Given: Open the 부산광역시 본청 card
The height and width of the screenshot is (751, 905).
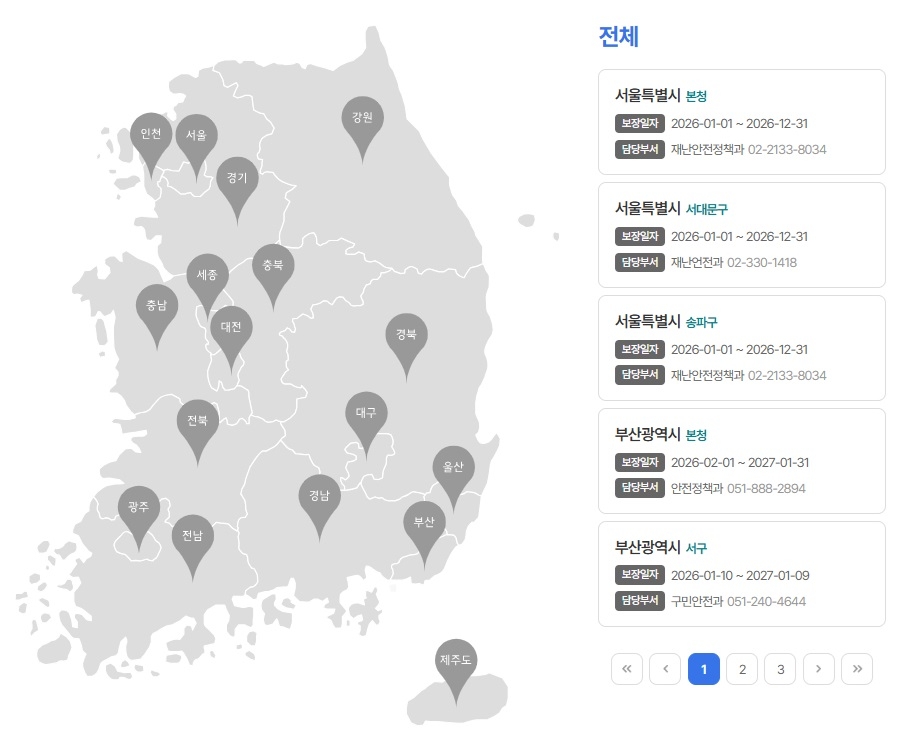Looking at the screenshot, I should pyautogui.click(x=741, y=461).
